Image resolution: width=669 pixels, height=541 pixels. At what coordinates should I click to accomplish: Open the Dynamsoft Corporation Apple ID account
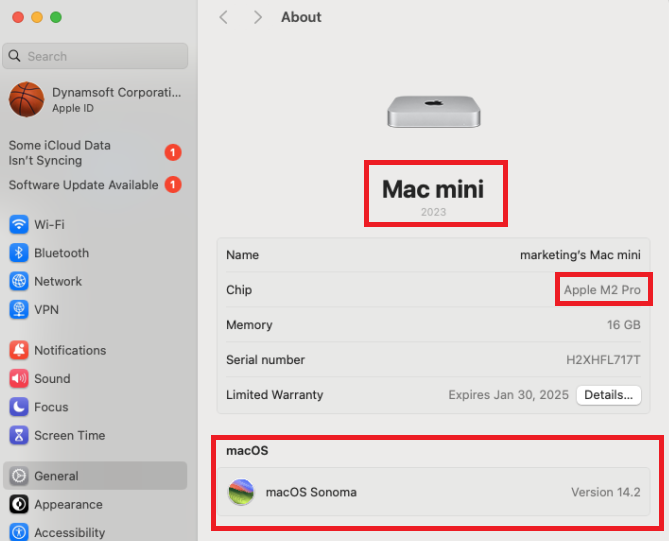pos(95,99)
